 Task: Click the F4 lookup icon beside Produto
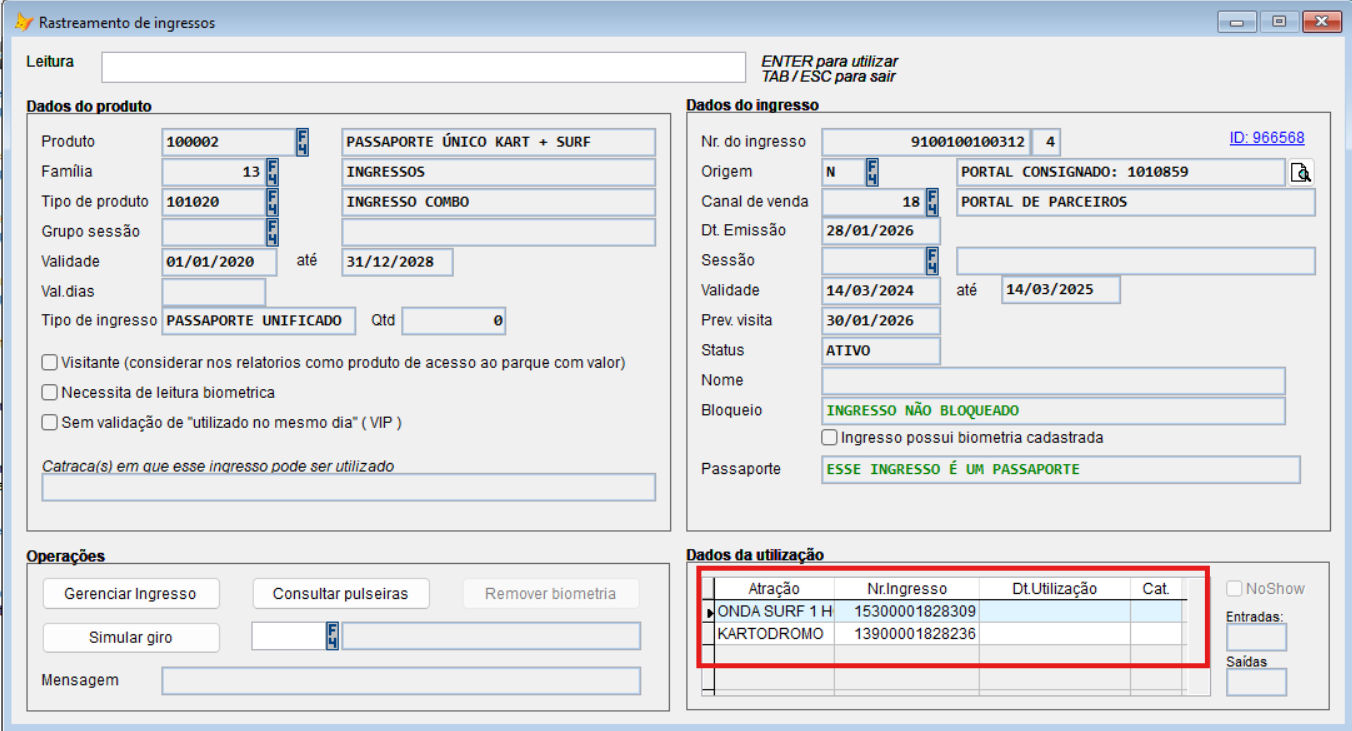(x=302, y=142)
